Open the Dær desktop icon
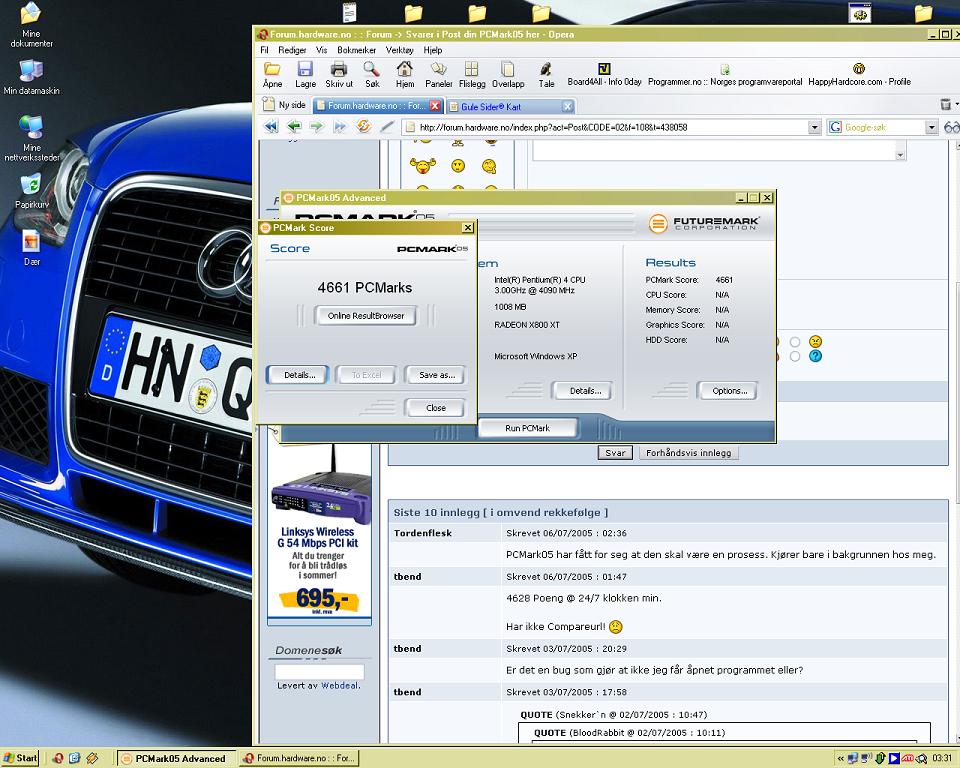Image resolution: width=960 pixels, height=768 pixels. (x=31, y=248)
